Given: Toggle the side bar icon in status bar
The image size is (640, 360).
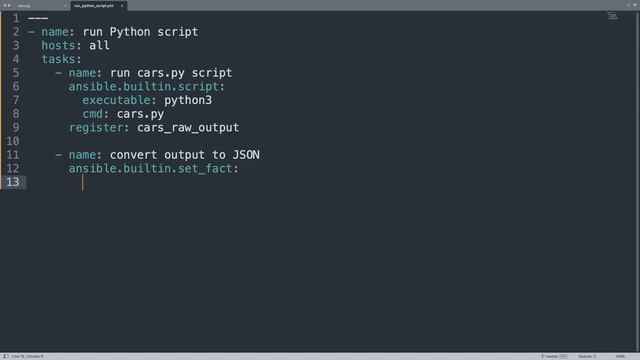Looking at the screenshot, I should pyautogui.click(x=6, y=356).
